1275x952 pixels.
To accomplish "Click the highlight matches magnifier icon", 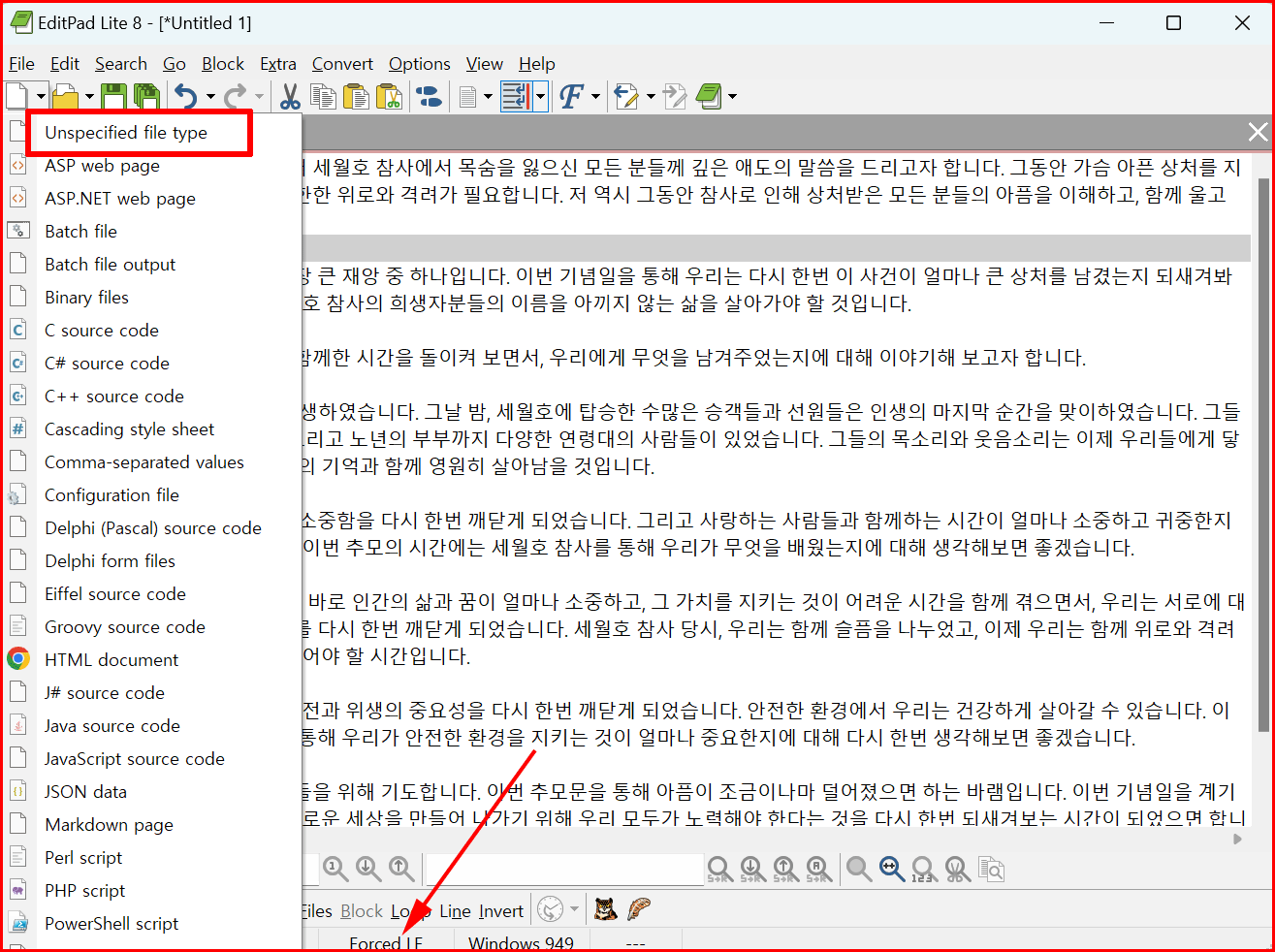I will (x=859, y=869).
